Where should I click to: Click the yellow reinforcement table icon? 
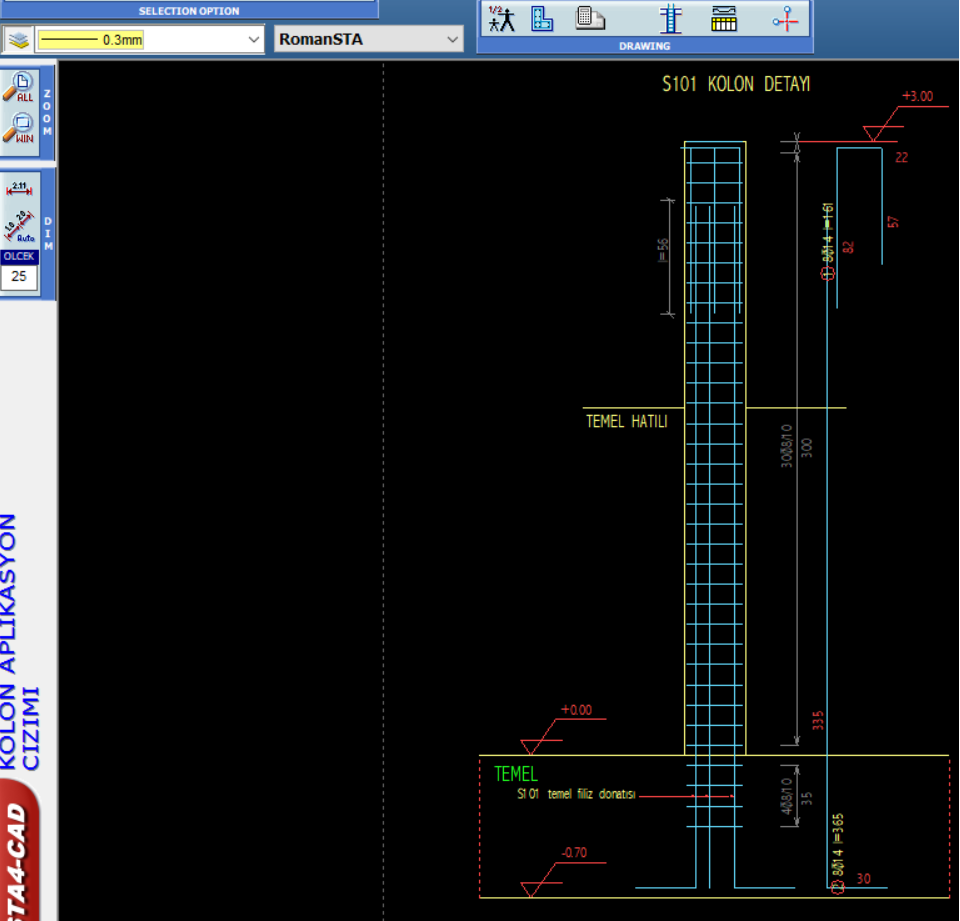724,18
